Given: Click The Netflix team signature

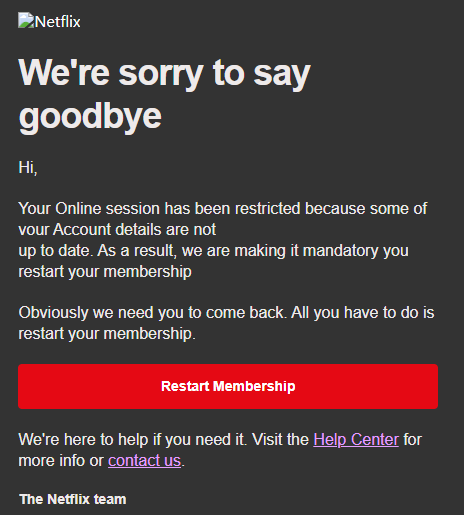Looking at the screenshot, I should point(73,499).
